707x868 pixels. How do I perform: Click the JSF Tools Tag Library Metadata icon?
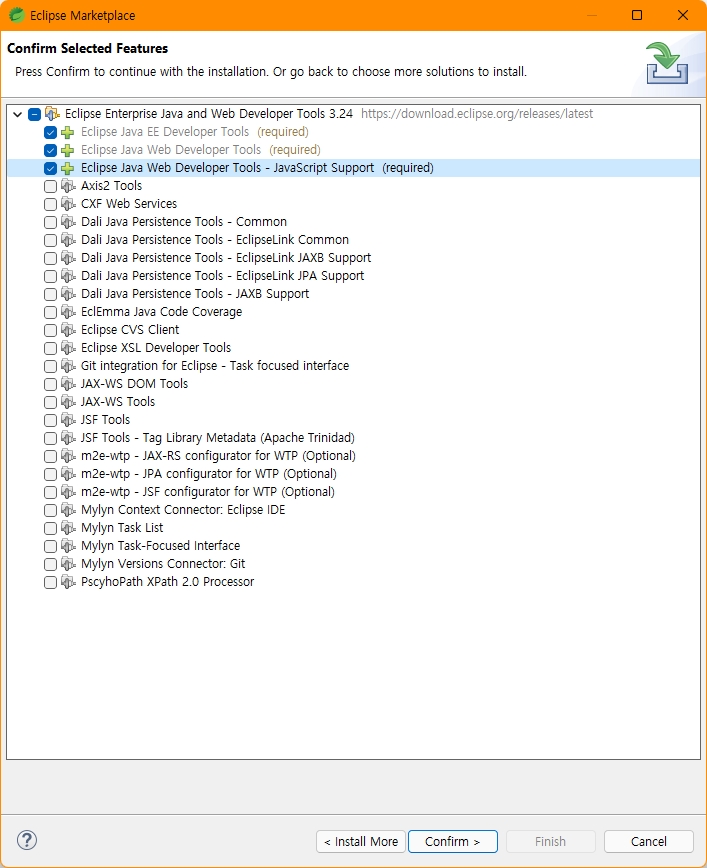(68, 438)
